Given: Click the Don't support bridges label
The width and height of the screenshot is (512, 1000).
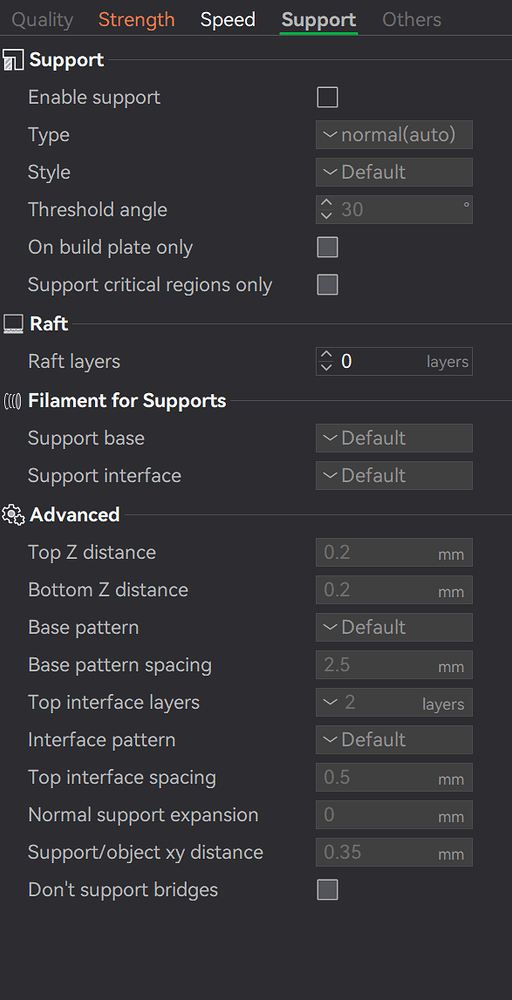Looking at the screenshot, I should point(122,890).
